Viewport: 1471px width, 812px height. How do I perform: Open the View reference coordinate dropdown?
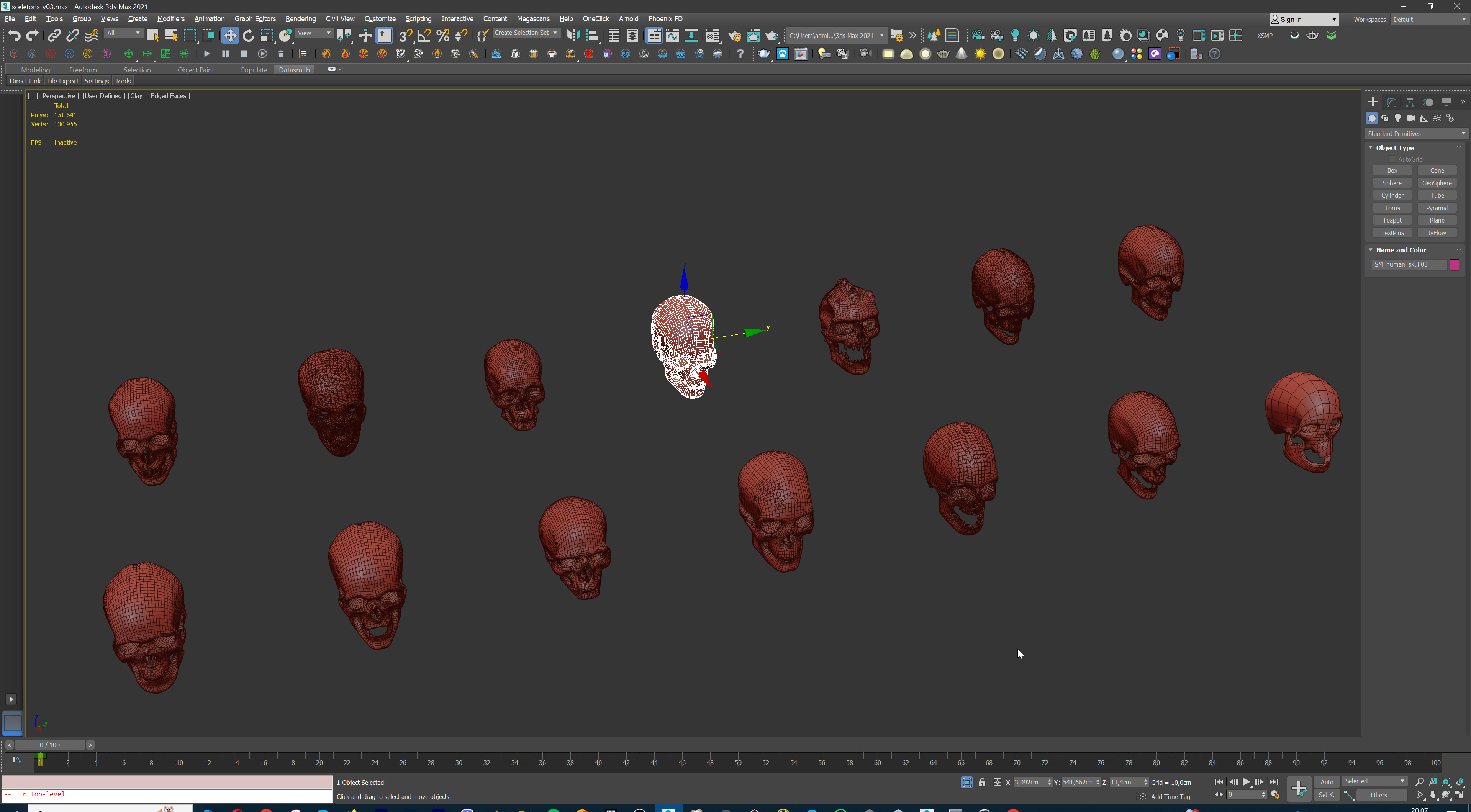(315, 33)
